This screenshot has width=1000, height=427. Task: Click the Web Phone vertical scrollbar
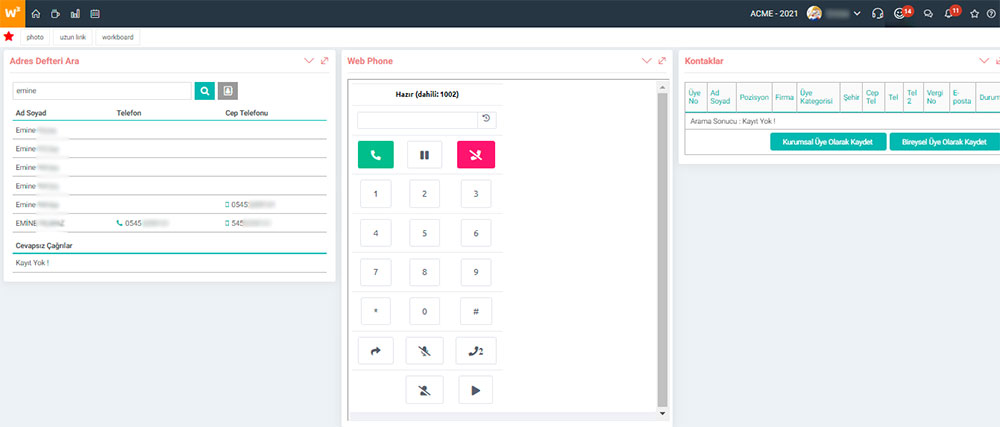click(661, 250)
